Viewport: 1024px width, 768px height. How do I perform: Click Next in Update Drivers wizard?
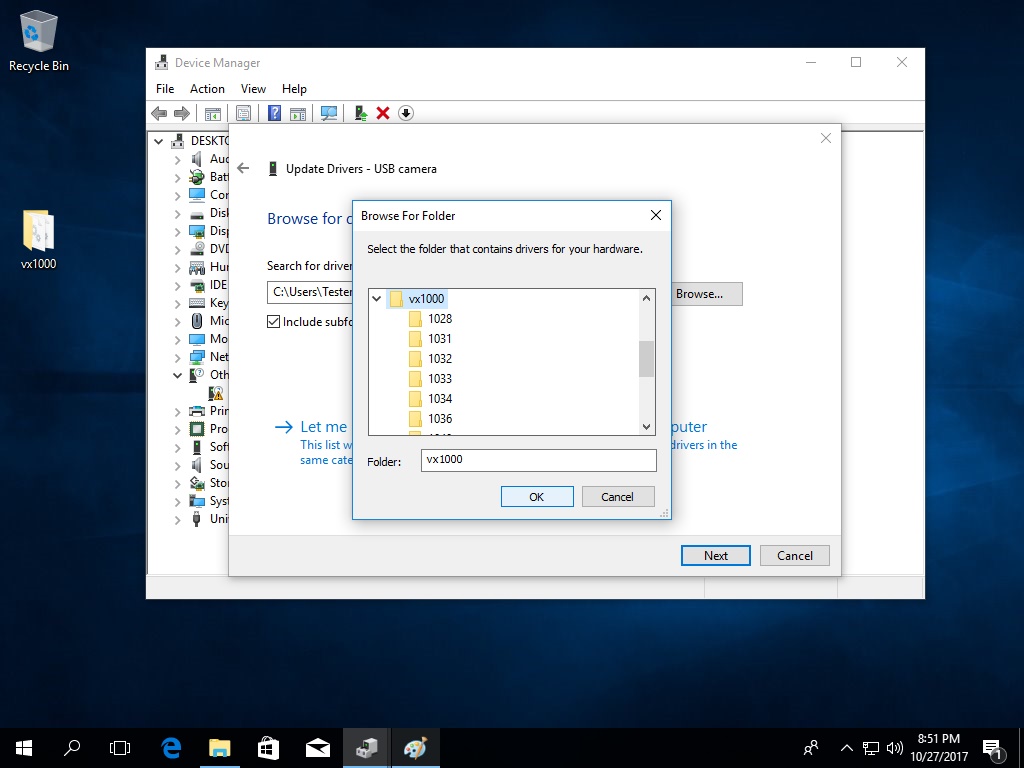click(x=716, y=556)
